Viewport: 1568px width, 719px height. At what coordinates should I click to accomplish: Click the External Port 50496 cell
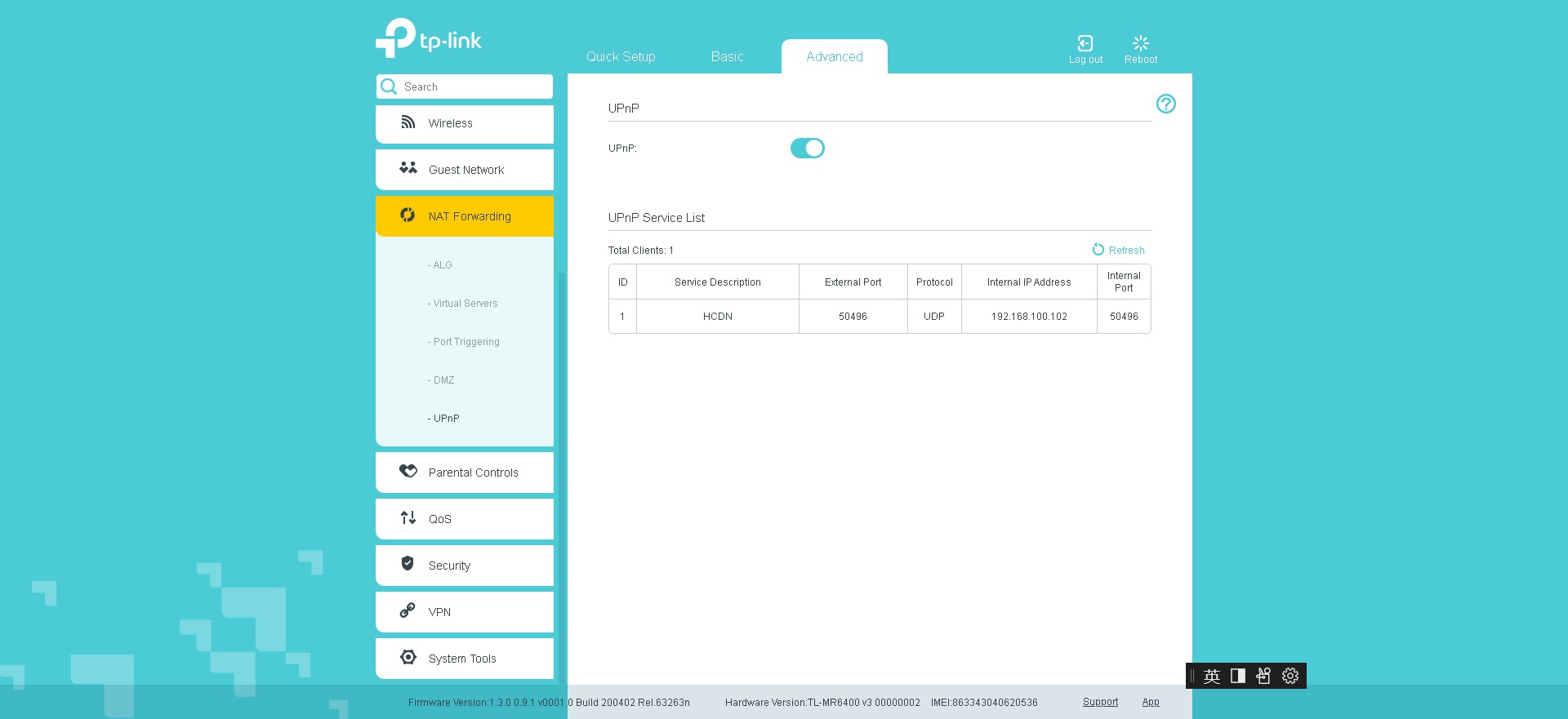853,317
